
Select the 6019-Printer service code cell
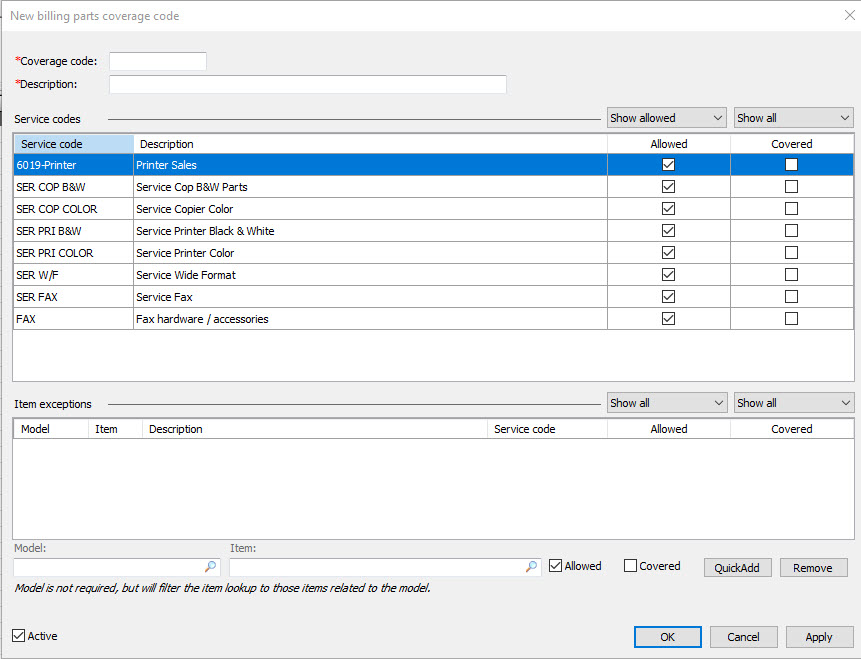pyautogui.click(x=74, y=165)
